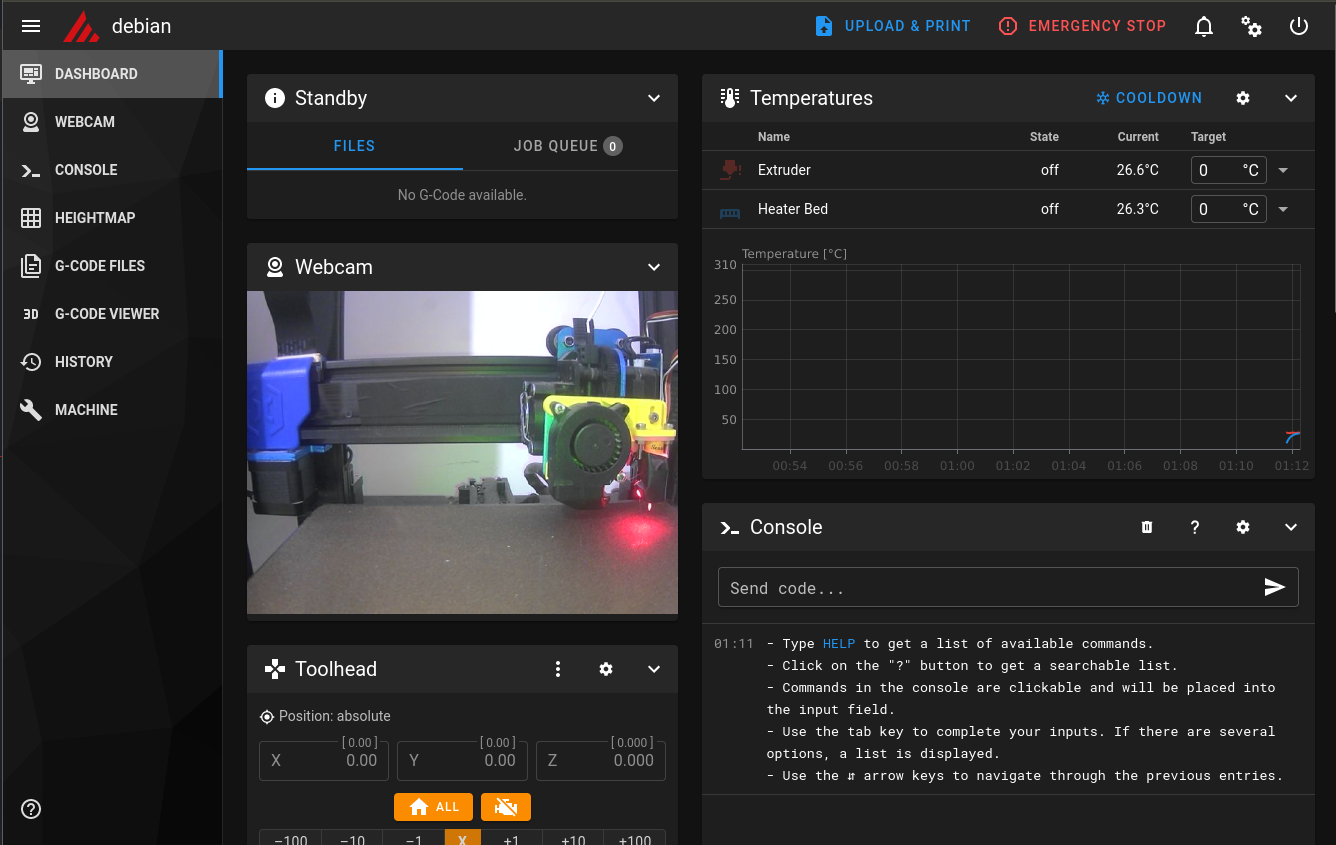Click the HELP command link in the console
The image size is (1336, 845).
pyautogui.click(x=839, y=643)
